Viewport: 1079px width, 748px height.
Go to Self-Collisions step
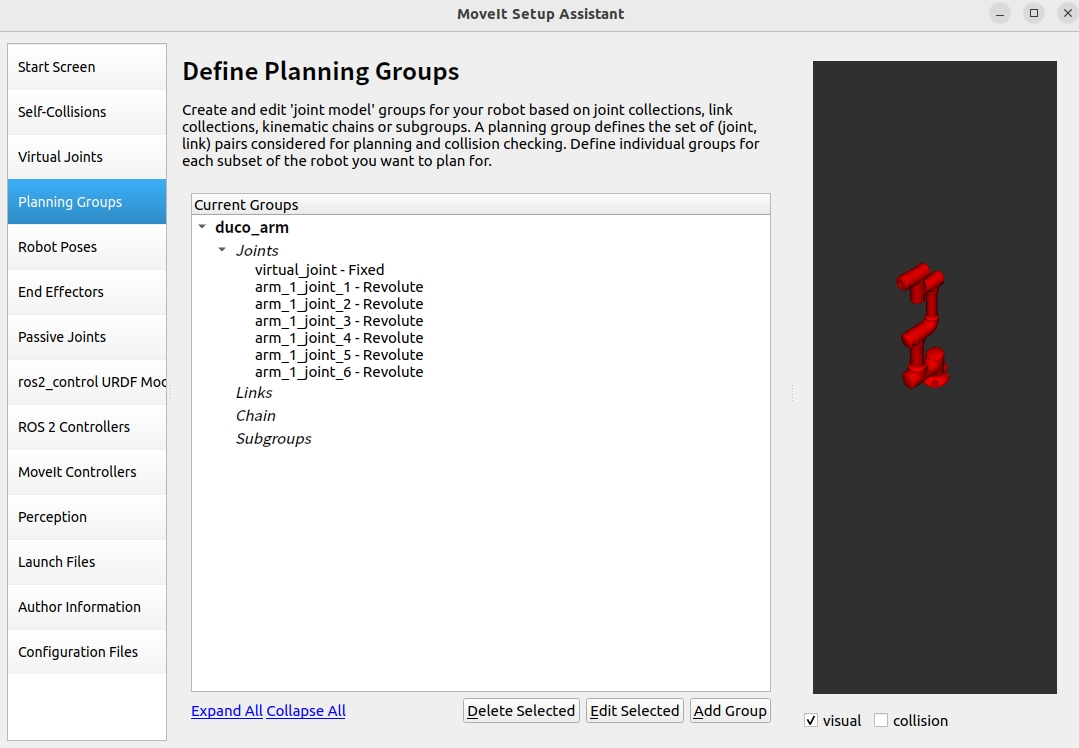[x=87, y=112]
